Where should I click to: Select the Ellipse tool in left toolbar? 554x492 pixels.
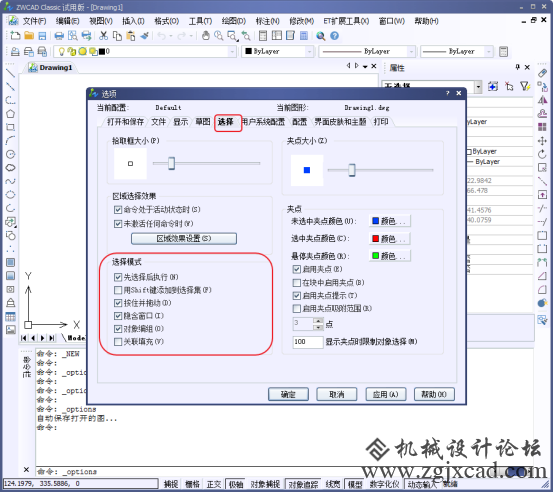click(10, 195)
